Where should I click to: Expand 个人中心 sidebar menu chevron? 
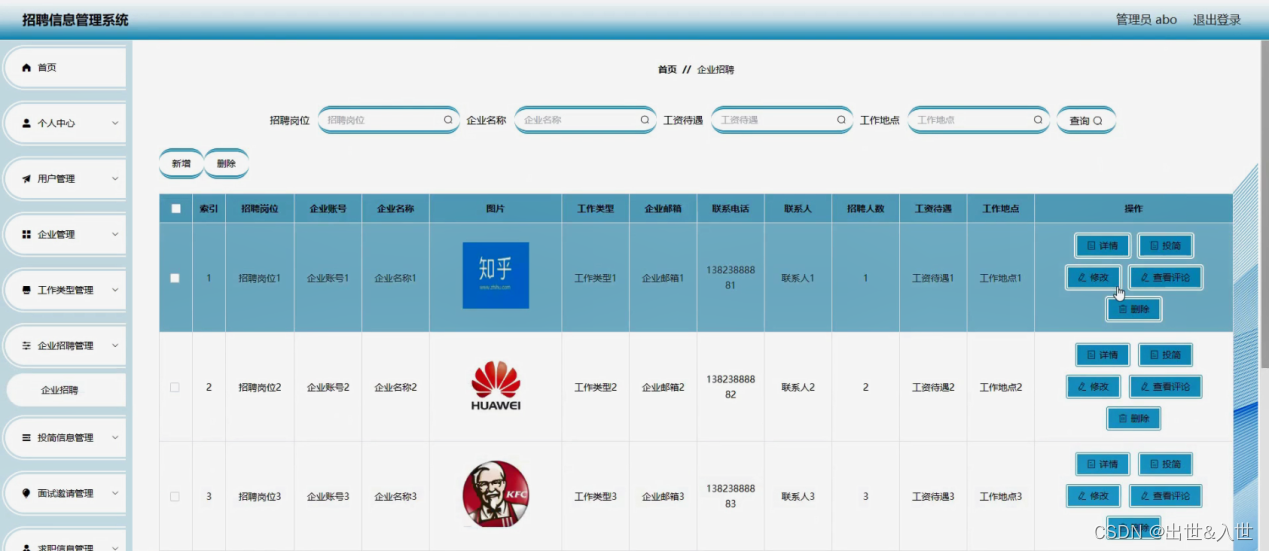115,124
